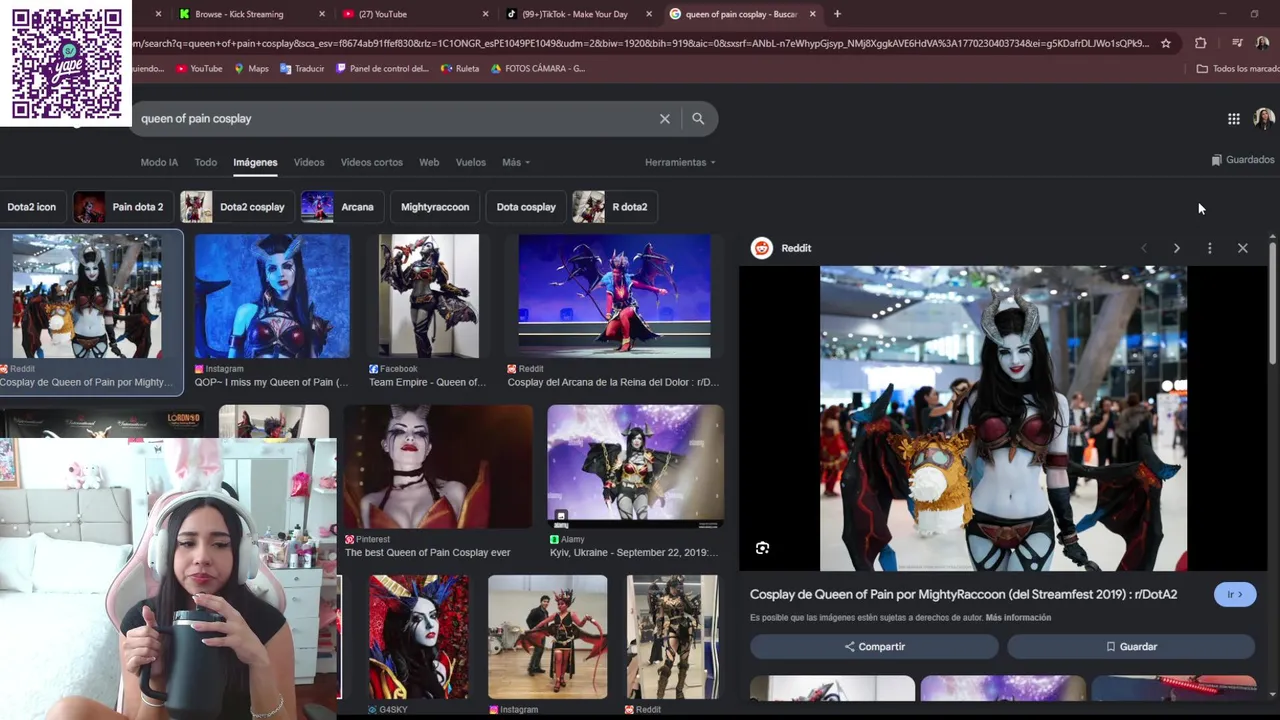Close the image preview panel
The image size is (1280, 720).
tap(1242, 248)
